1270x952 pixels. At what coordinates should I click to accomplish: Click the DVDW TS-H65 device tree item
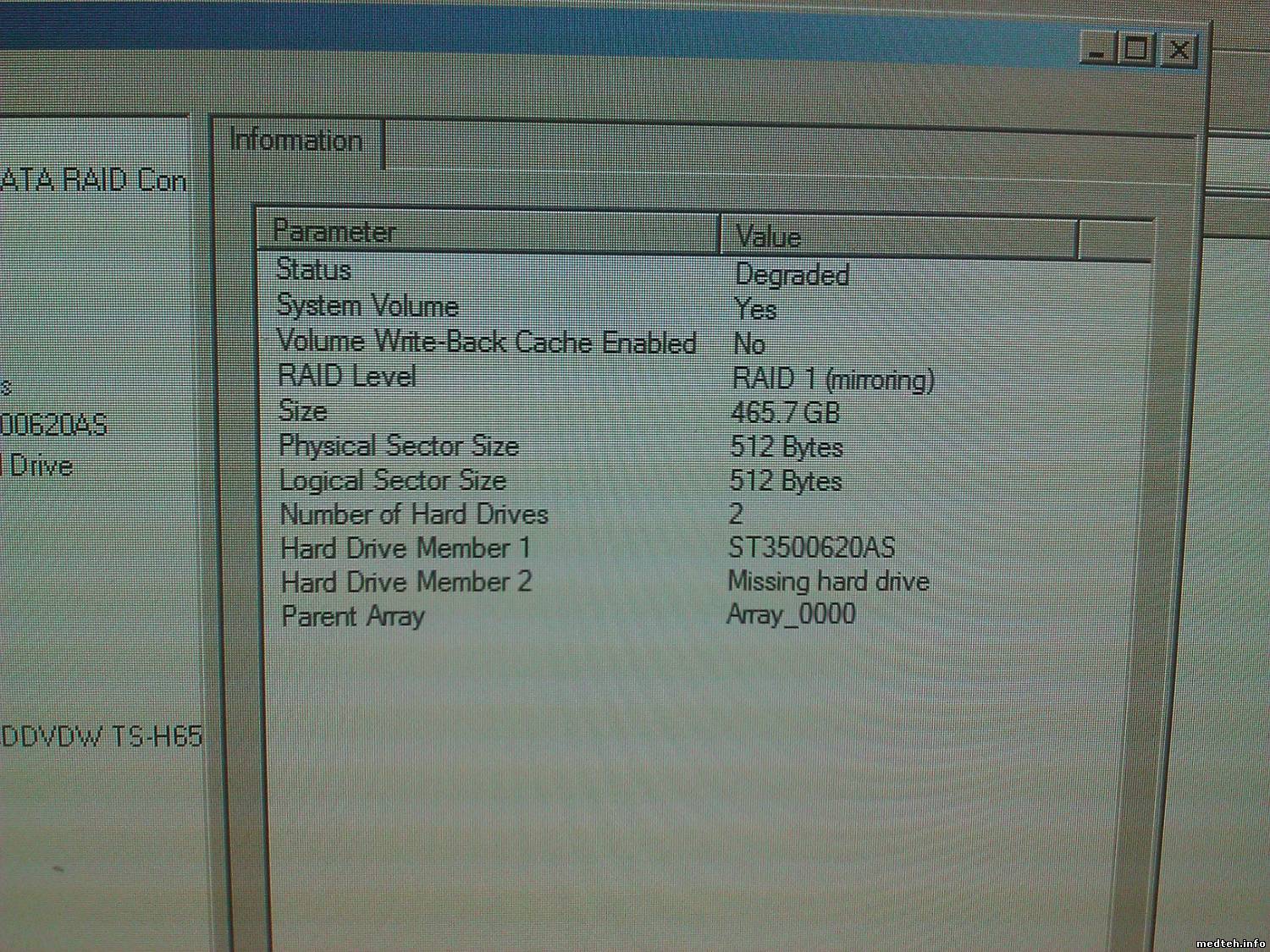point(102,736)
